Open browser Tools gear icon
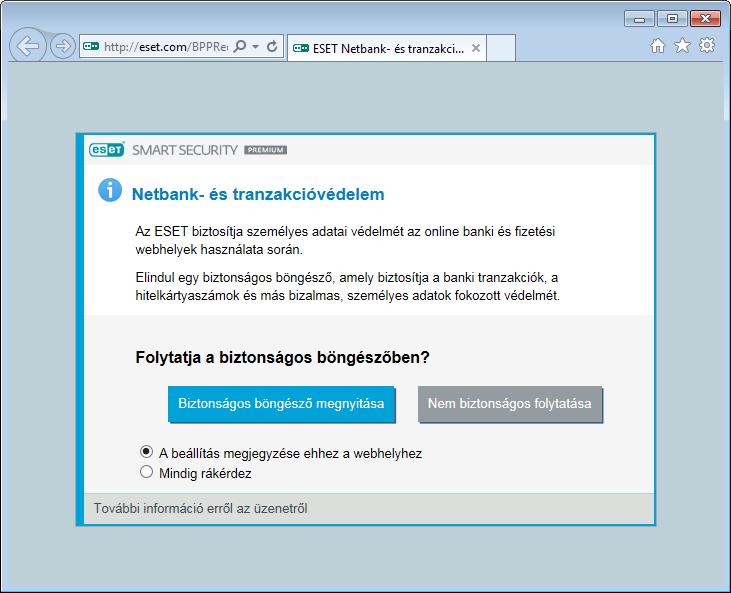Image resolution: width=731 pixels, height=593 pixels. point(707,46)
